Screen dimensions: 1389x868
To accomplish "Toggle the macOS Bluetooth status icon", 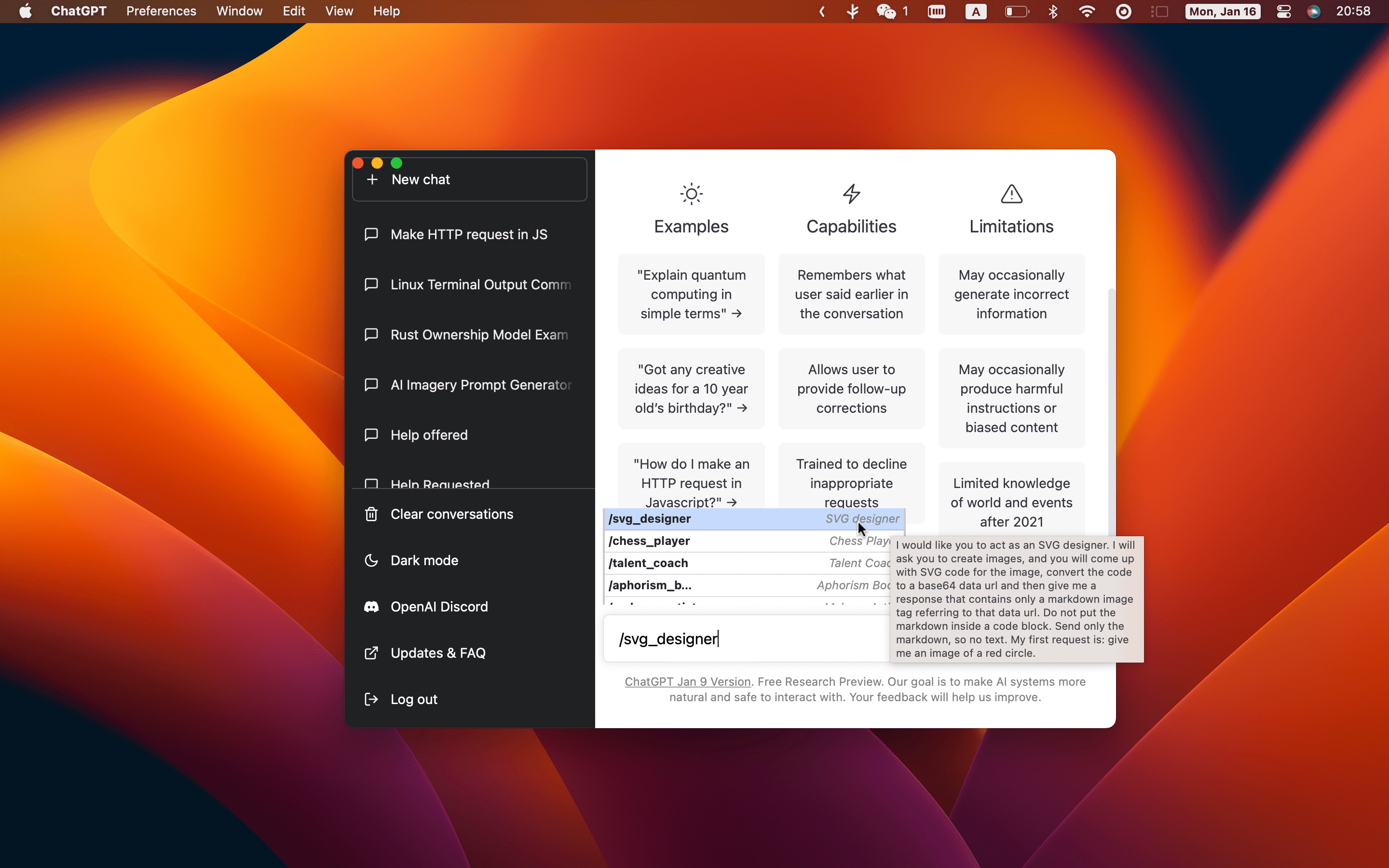I will pos(1055,11).
